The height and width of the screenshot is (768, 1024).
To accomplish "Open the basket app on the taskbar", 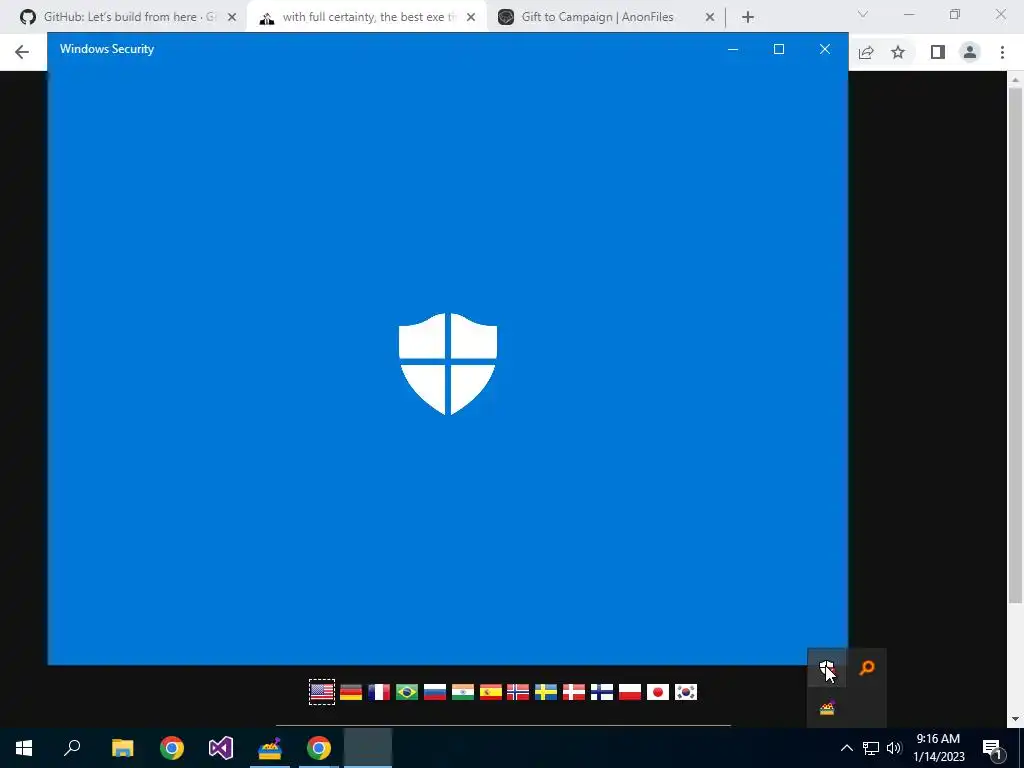I will click(x=270, y=748).
